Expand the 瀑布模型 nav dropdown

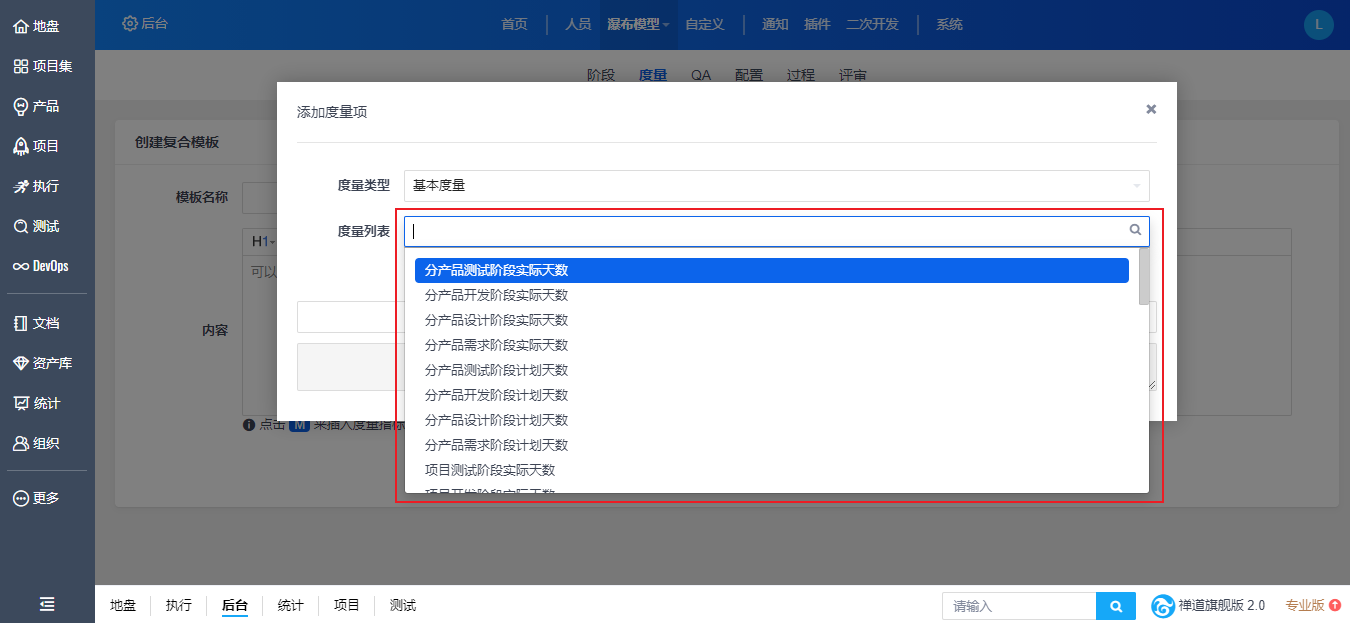(638, 24)
